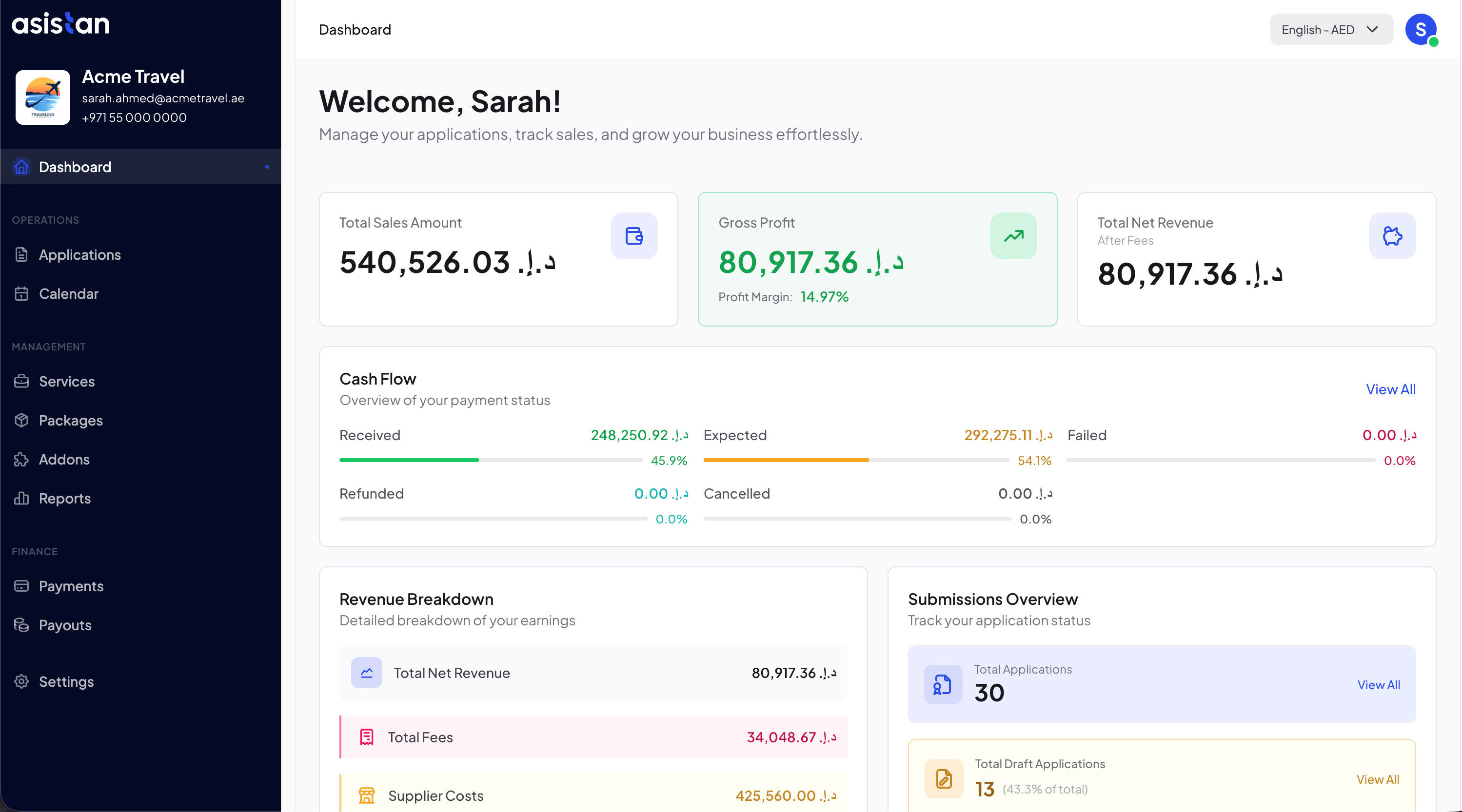This screenshot has height=812, width=1462.
Task: Navigate to Packages section
Action: [x=70, y=421]
